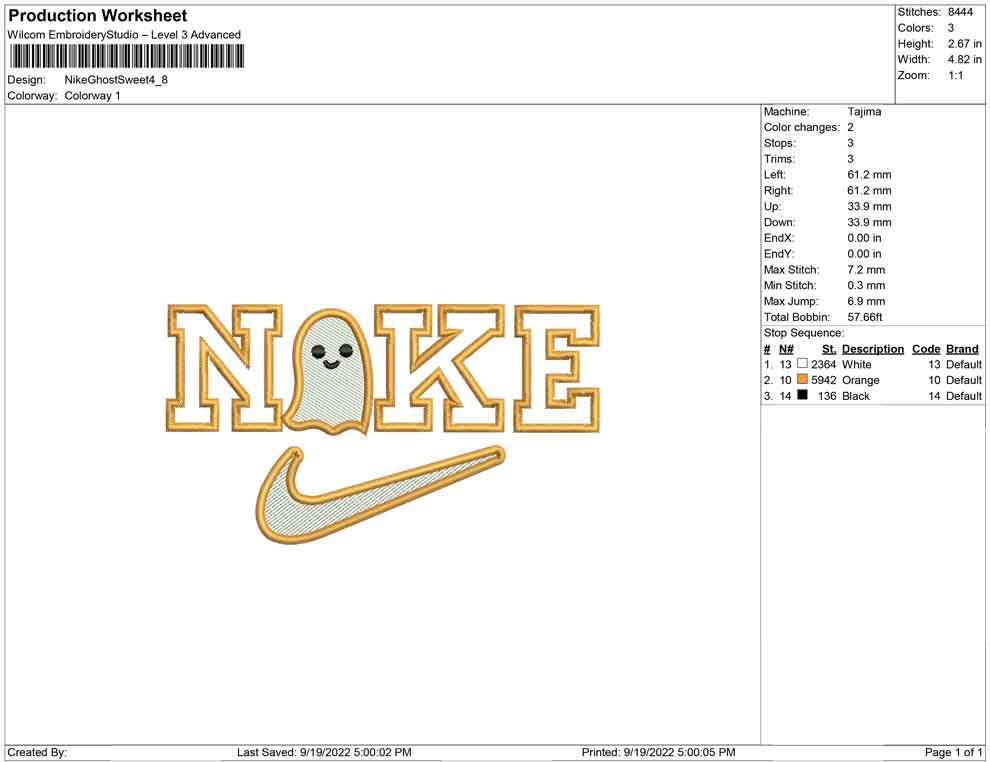The height and width of the screenshot is (762, 990).
Task: Click the Width value '4.82 in'
Action: coord(964,59)
